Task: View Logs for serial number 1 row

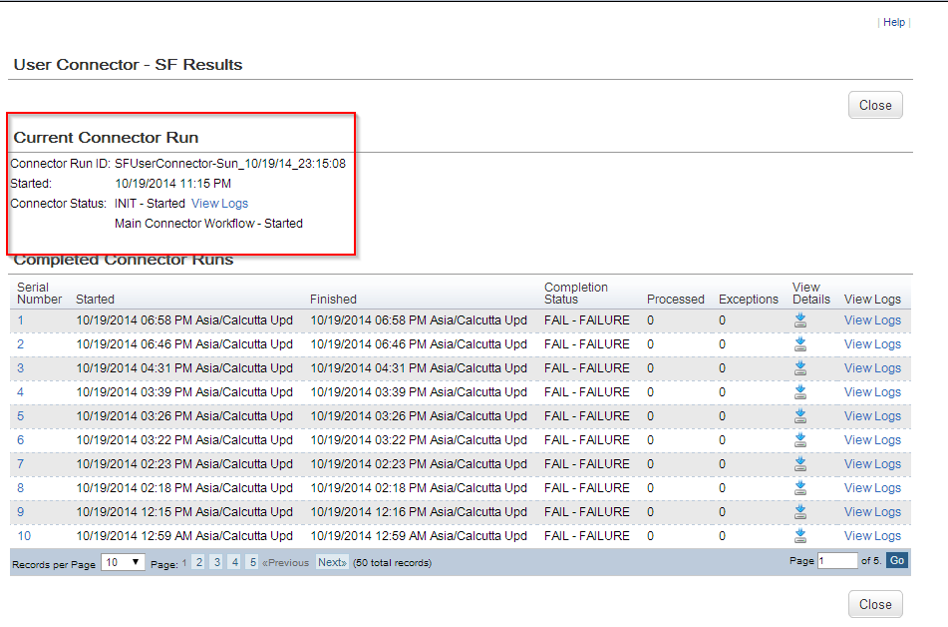Action: (x=872, y=320)
